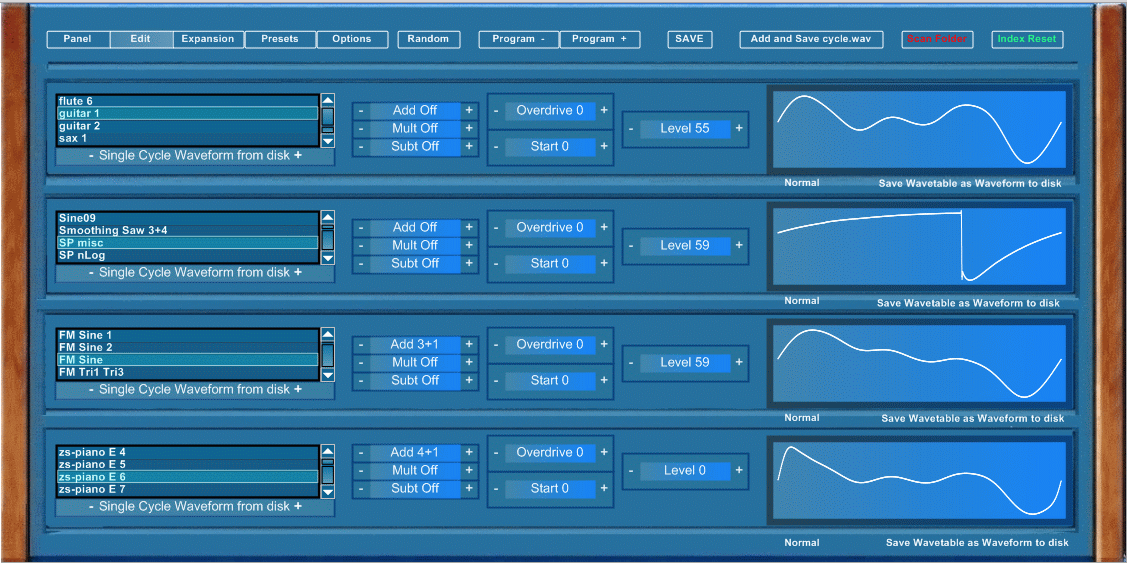
Task: Click plus on 'Add 4+1' control
Action: click(469, 452)
